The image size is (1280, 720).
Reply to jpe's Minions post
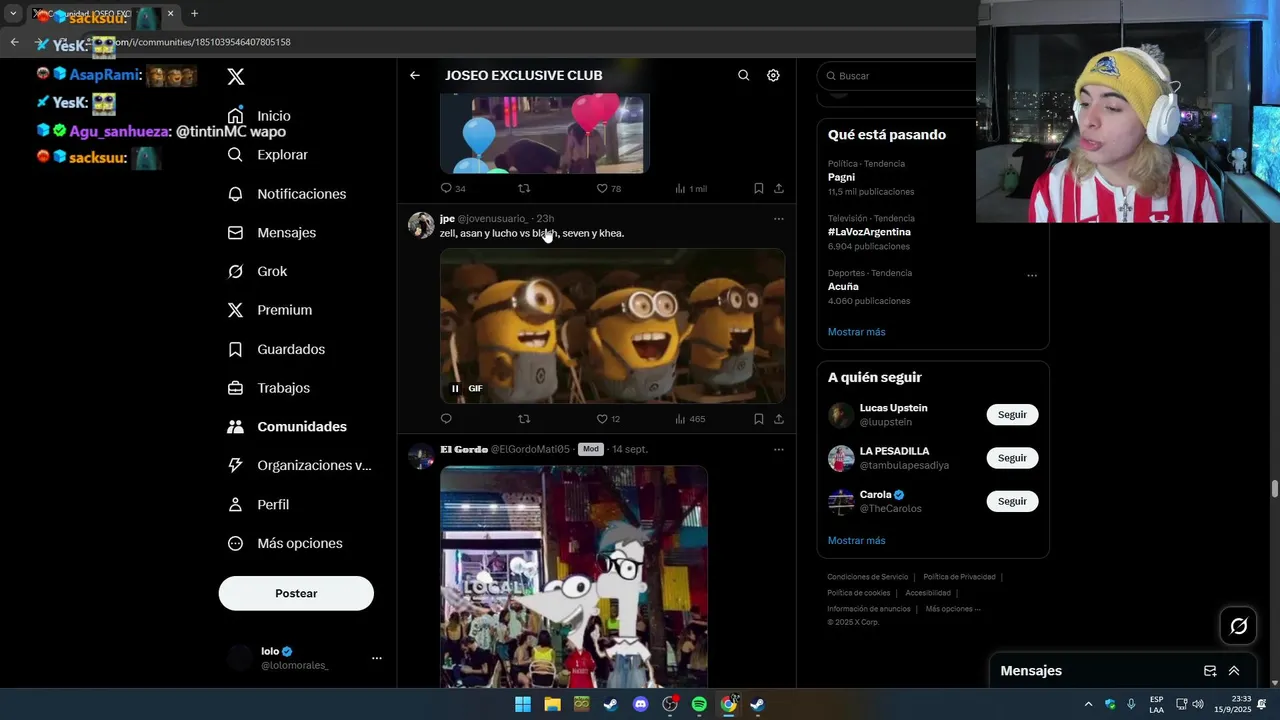(446, 419)
